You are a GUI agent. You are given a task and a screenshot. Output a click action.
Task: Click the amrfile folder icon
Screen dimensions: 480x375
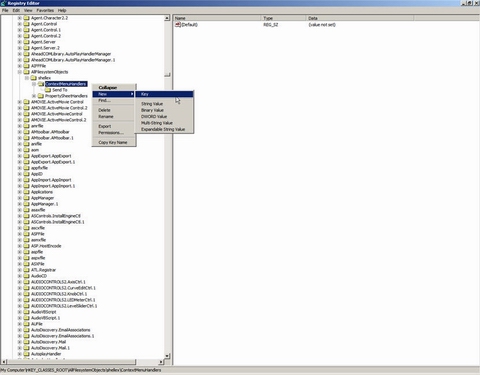(27, 126)
